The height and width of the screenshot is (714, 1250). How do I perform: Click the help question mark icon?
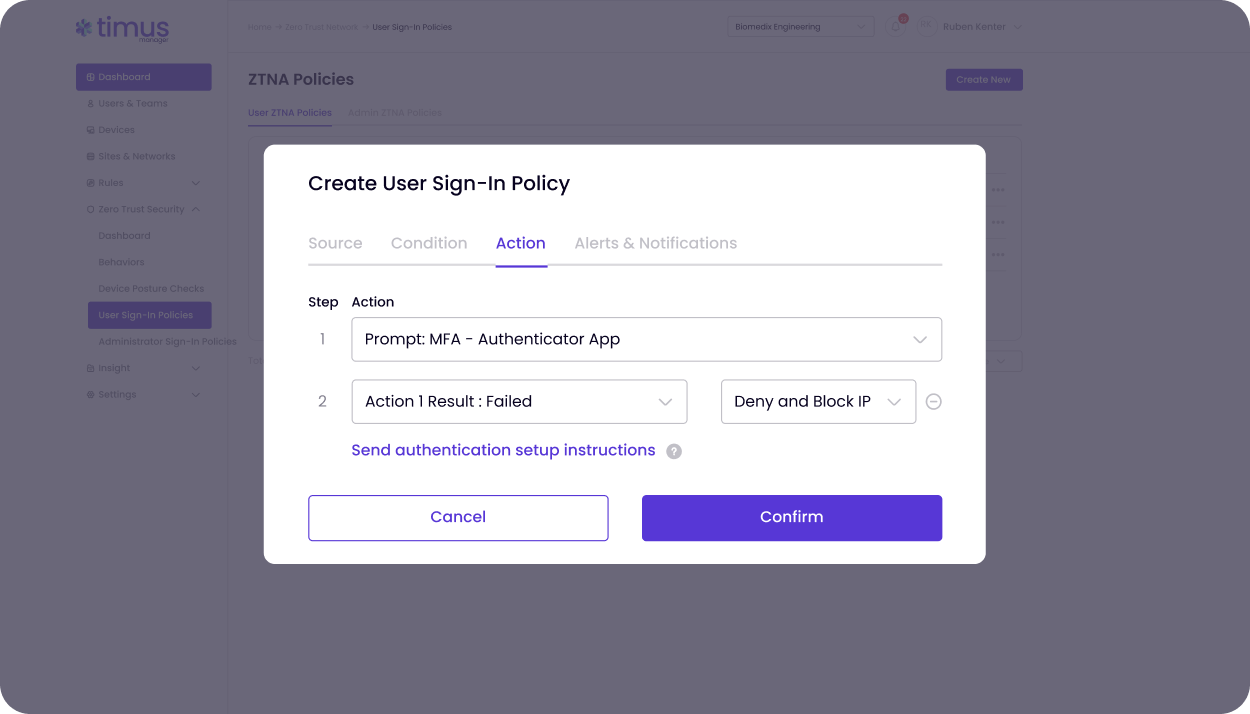(x=674, y=451)
